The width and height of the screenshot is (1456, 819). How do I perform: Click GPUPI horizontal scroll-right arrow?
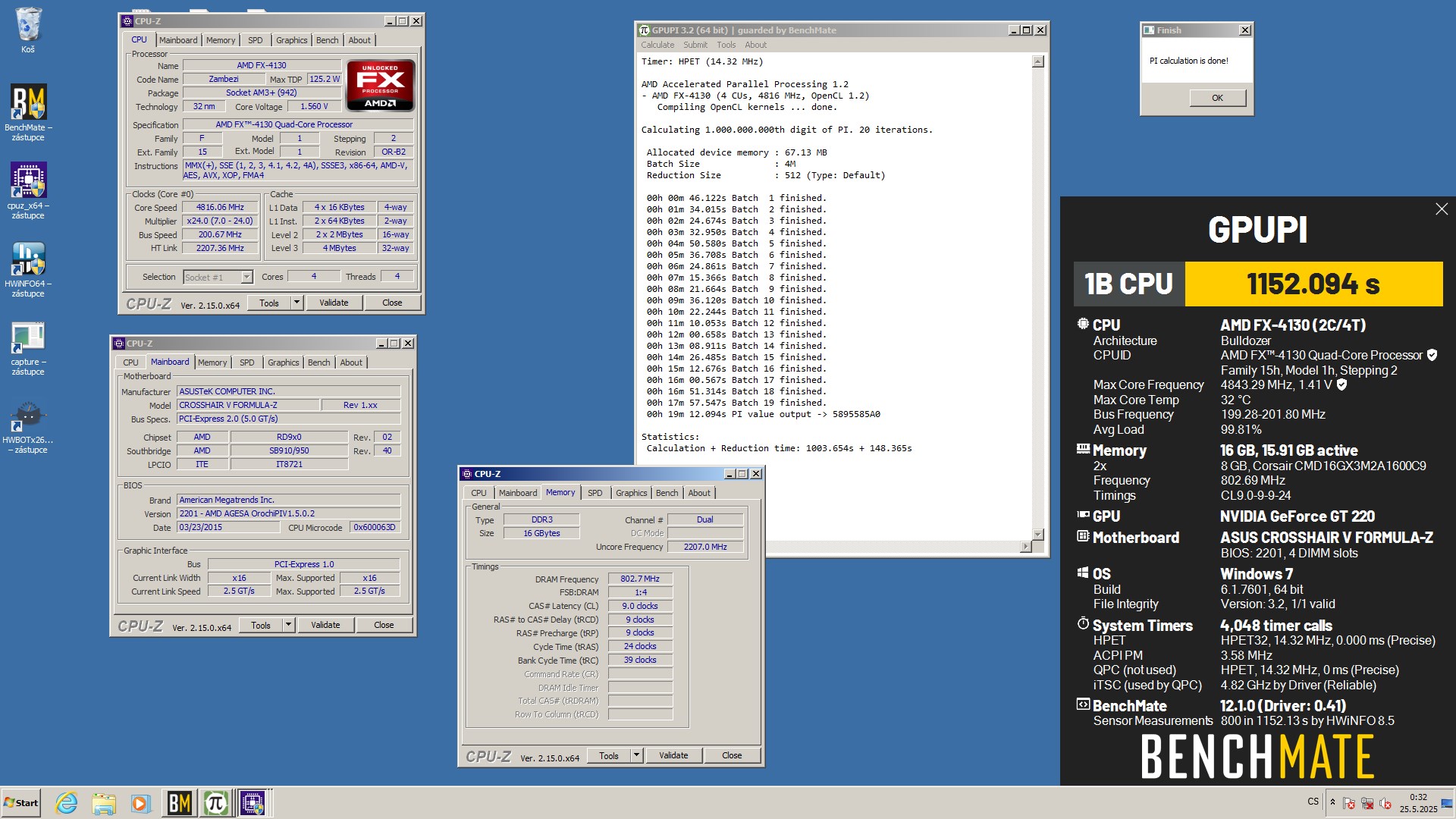(1026, 546)
